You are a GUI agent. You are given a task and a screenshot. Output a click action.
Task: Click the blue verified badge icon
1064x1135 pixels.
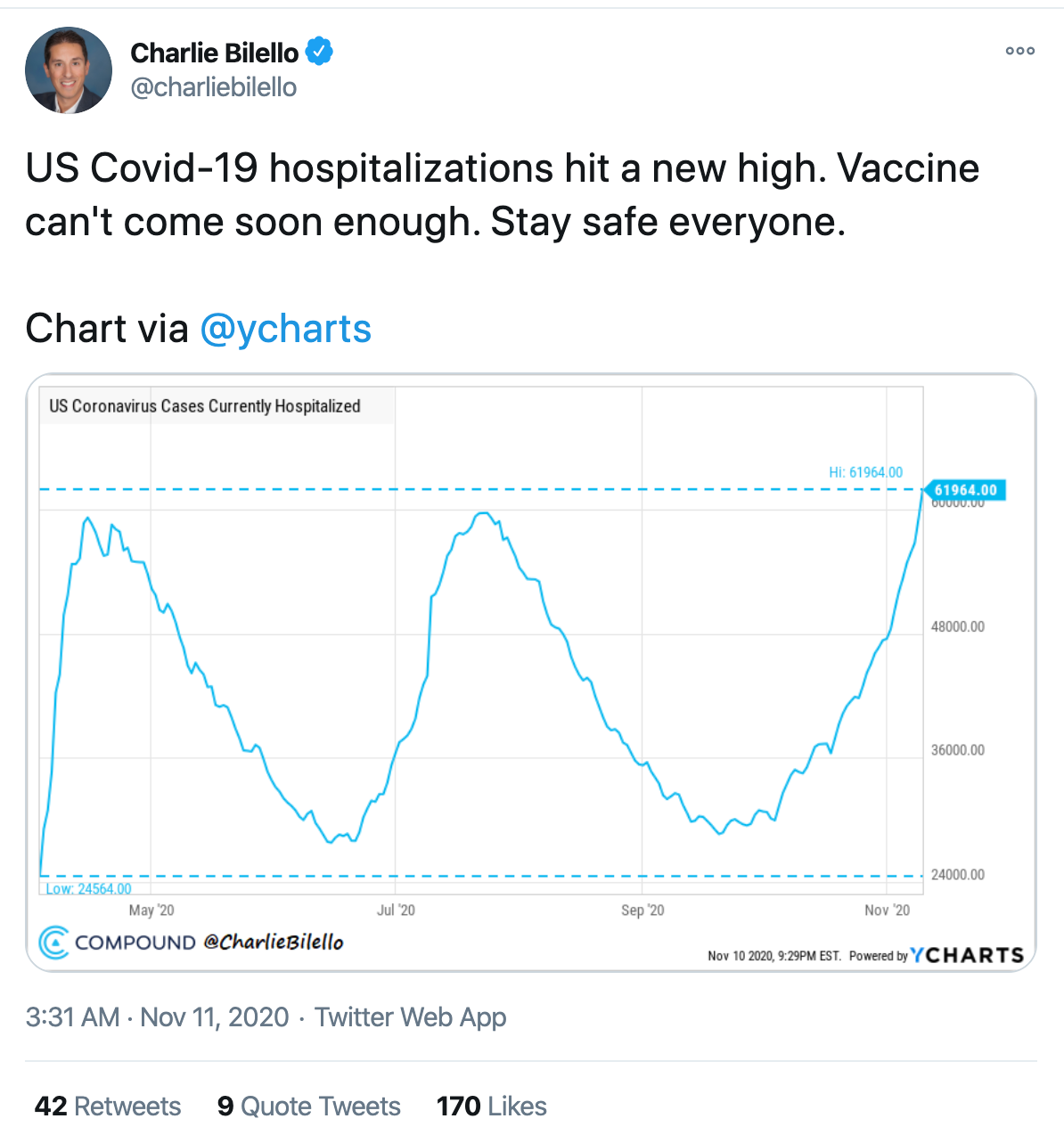(319, 52)
